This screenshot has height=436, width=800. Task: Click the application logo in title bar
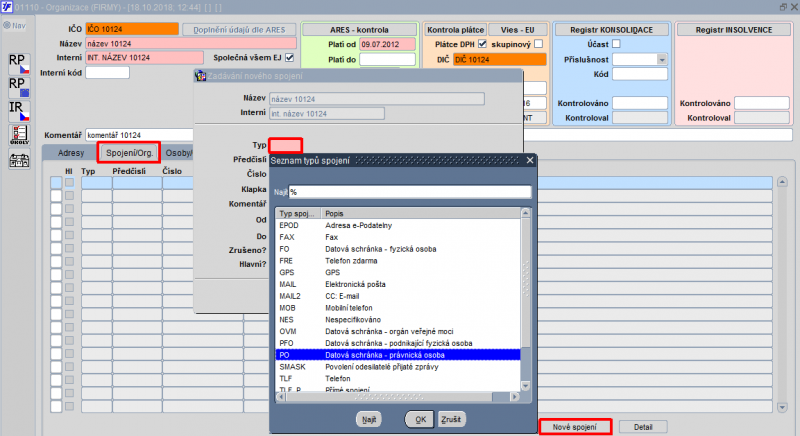pyautogui.click(x=7, y=7)
